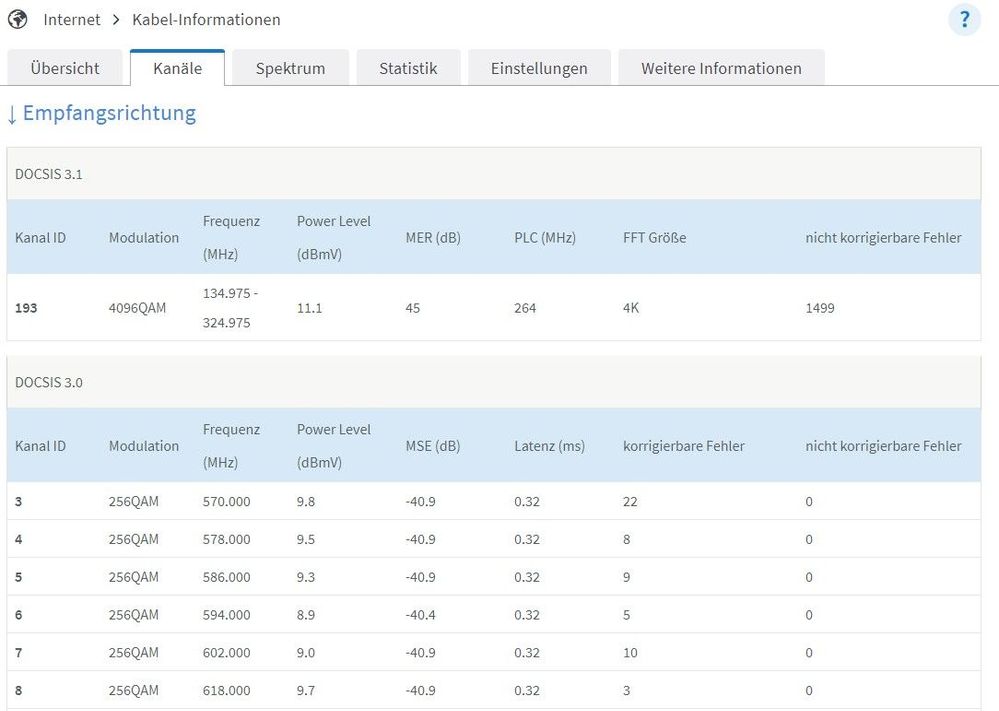Switch to the Übersicht tab
Image resolution: width=999 pixels, height=711 pixels.
(65, 68)
